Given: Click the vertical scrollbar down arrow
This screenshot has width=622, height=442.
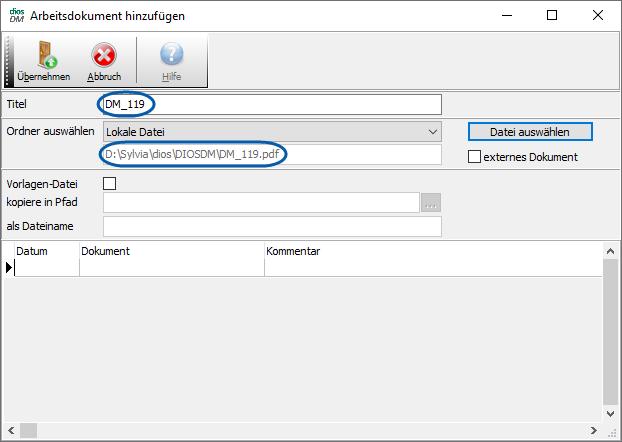Looking at the screenshot, I should point(610,413).
